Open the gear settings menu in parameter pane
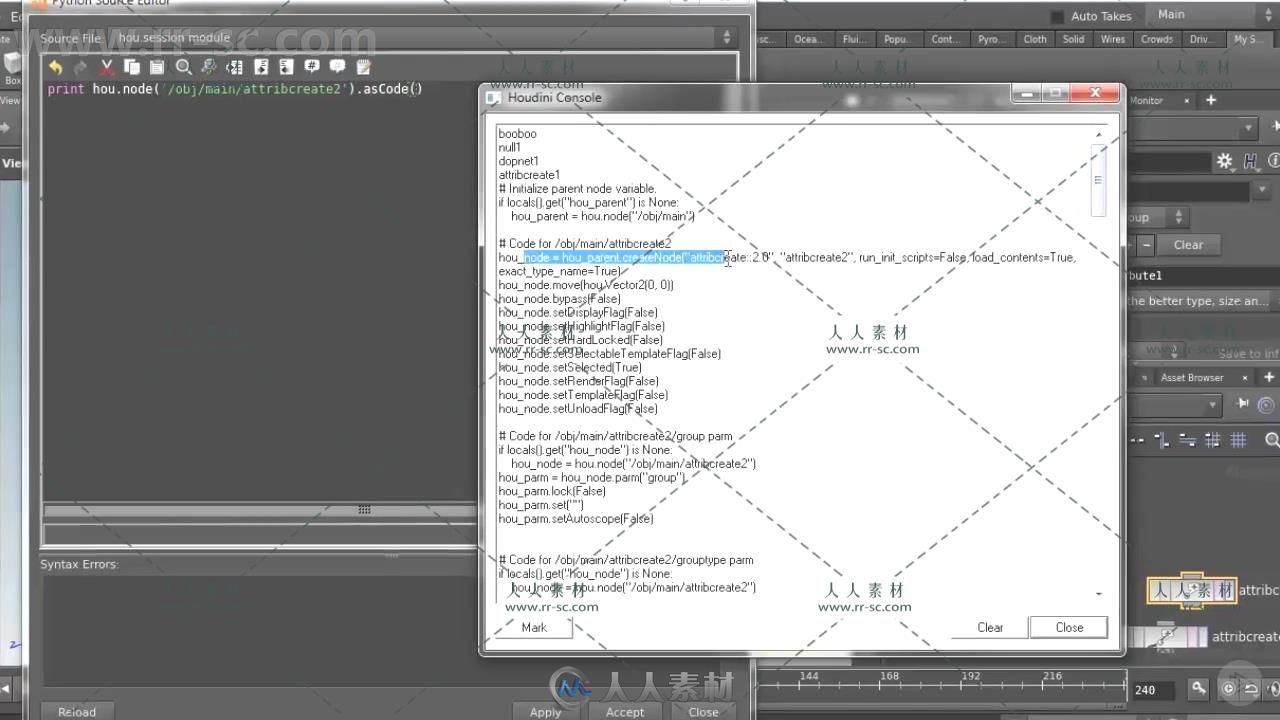This screenshot has height=720, width=1280. (1225, 161)
